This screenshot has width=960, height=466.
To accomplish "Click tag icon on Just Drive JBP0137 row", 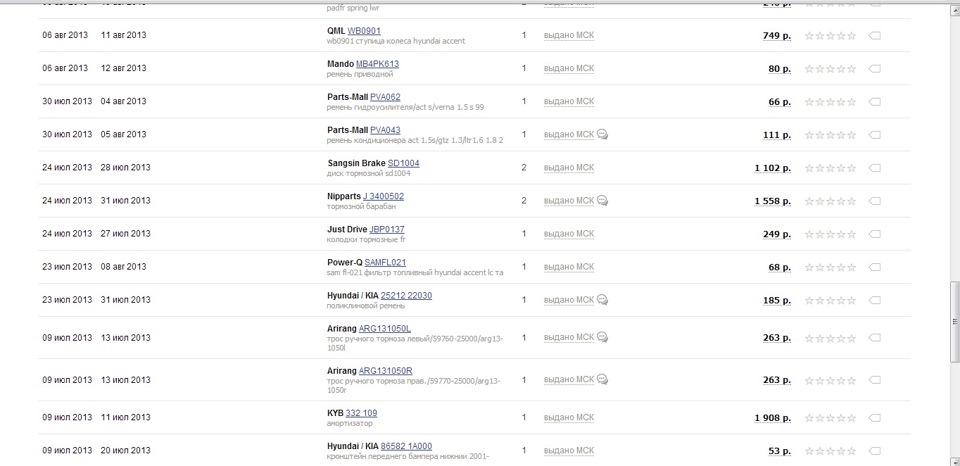I will coord(875,234).
